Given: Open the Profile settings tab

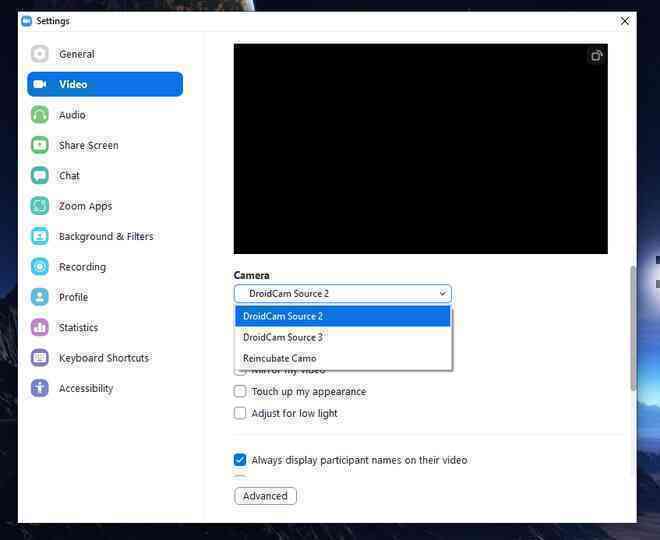Looking at the screenshot, I should point(105,297).
